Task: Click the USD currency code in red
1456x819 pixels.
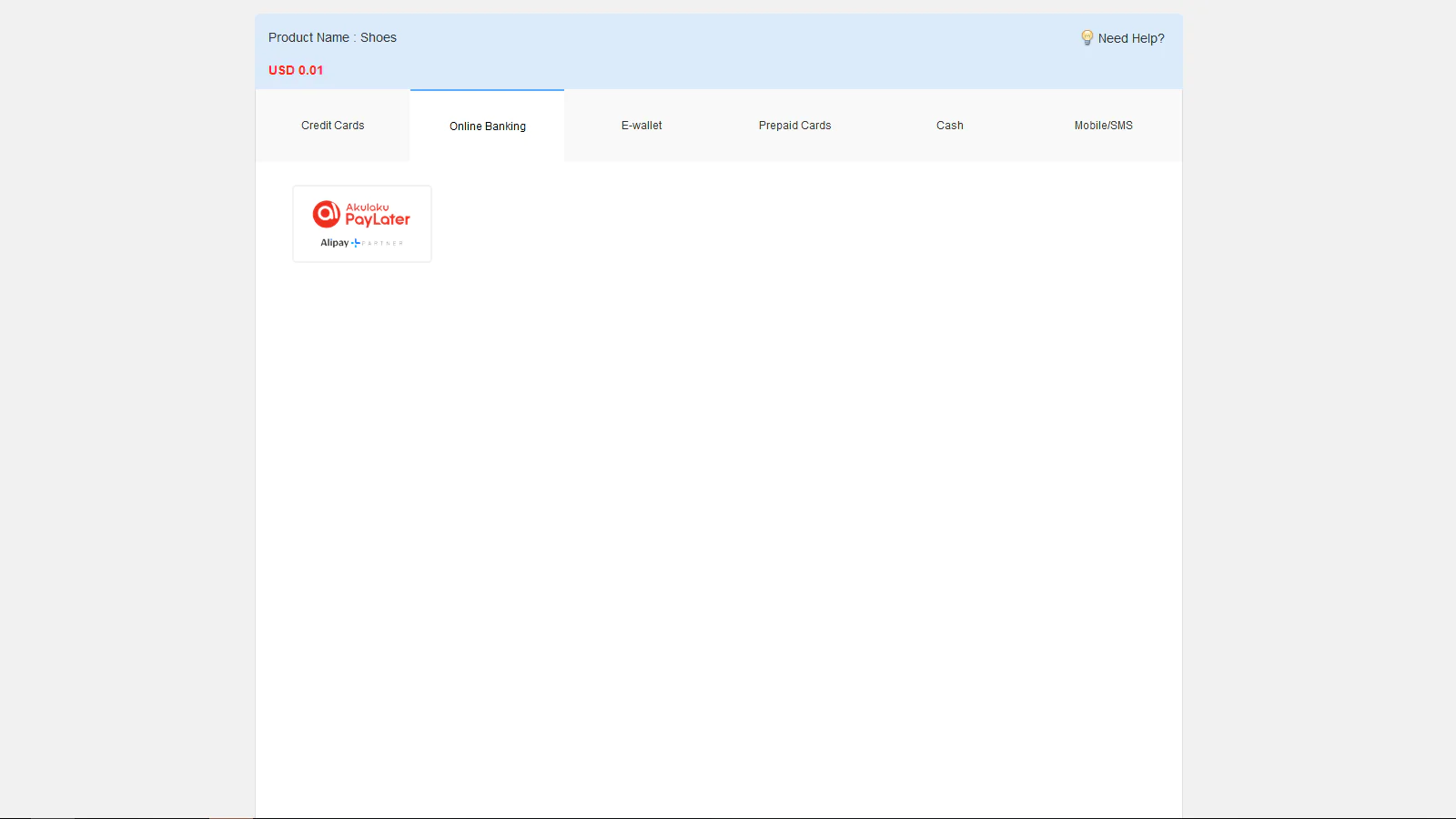Action: click(x=281, y=70)
